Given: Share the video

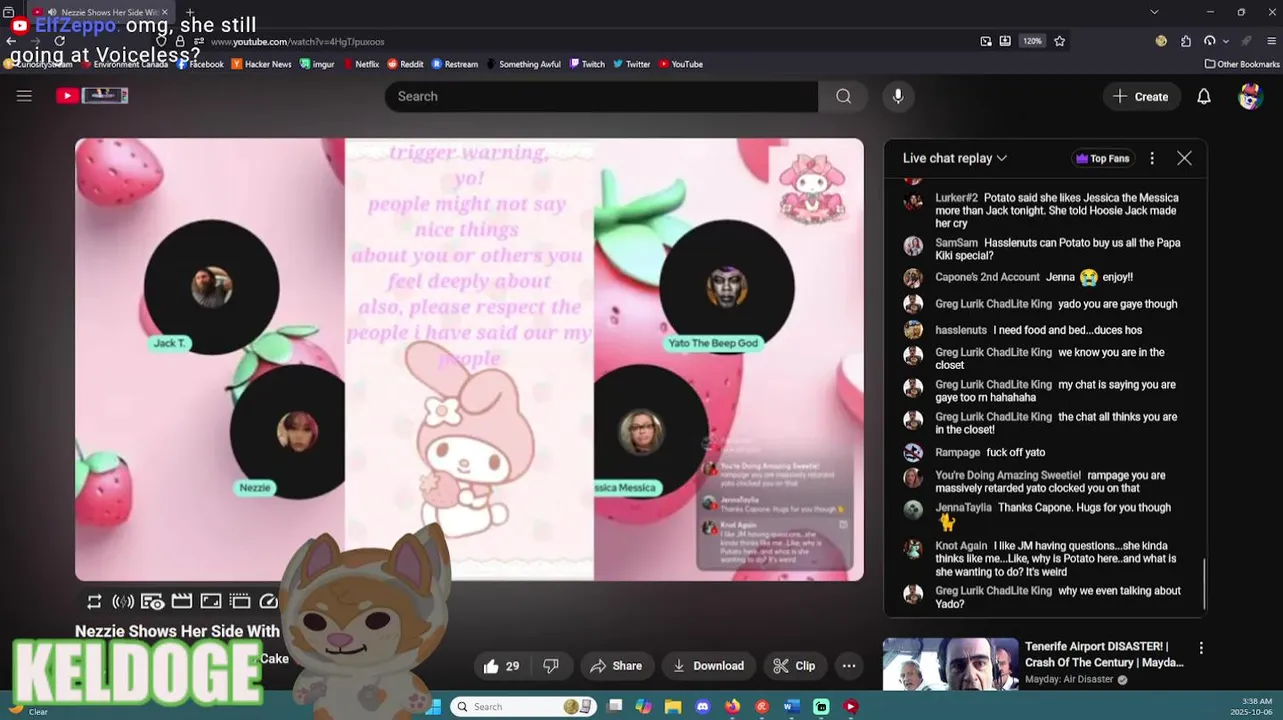Looking at the screenshot, I should [617, 666].
